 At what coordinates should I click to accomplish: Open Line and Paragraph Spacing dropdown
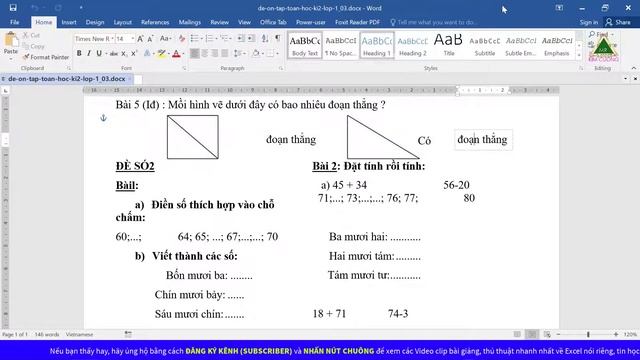click(240, 53)
